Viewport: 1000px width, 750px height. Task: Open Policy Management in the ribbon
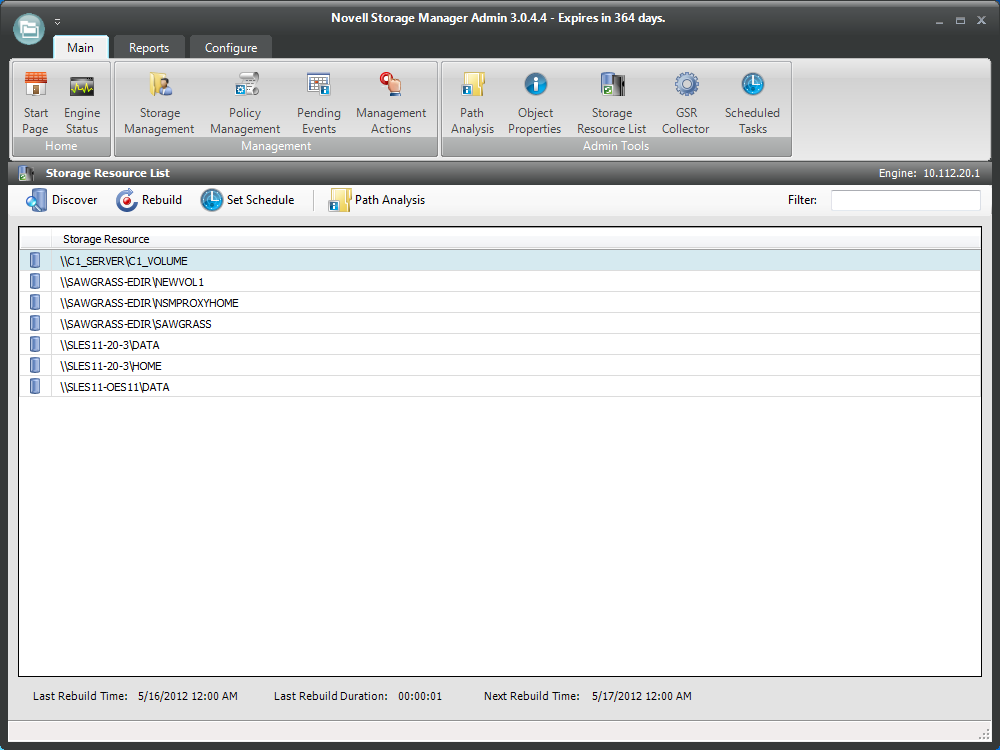pos(245,102)
